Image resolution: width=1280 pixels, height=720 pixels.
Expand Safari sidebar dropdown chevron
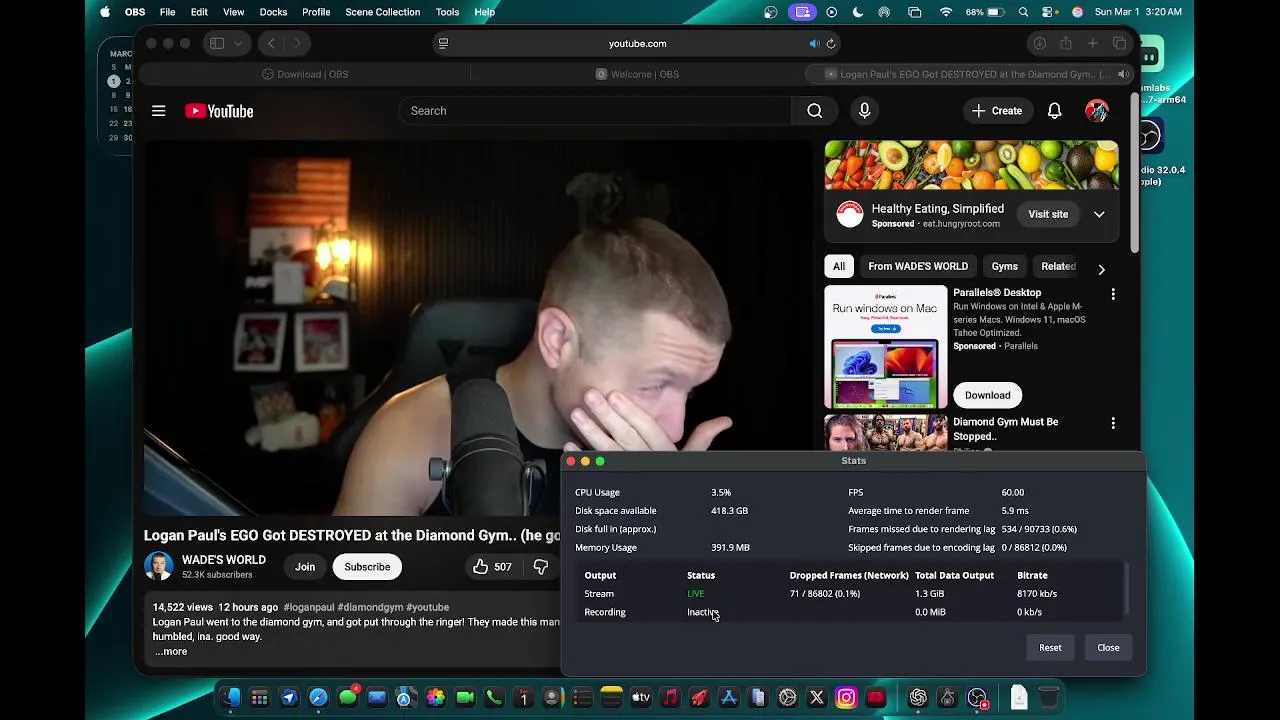[x=238, y=44]
